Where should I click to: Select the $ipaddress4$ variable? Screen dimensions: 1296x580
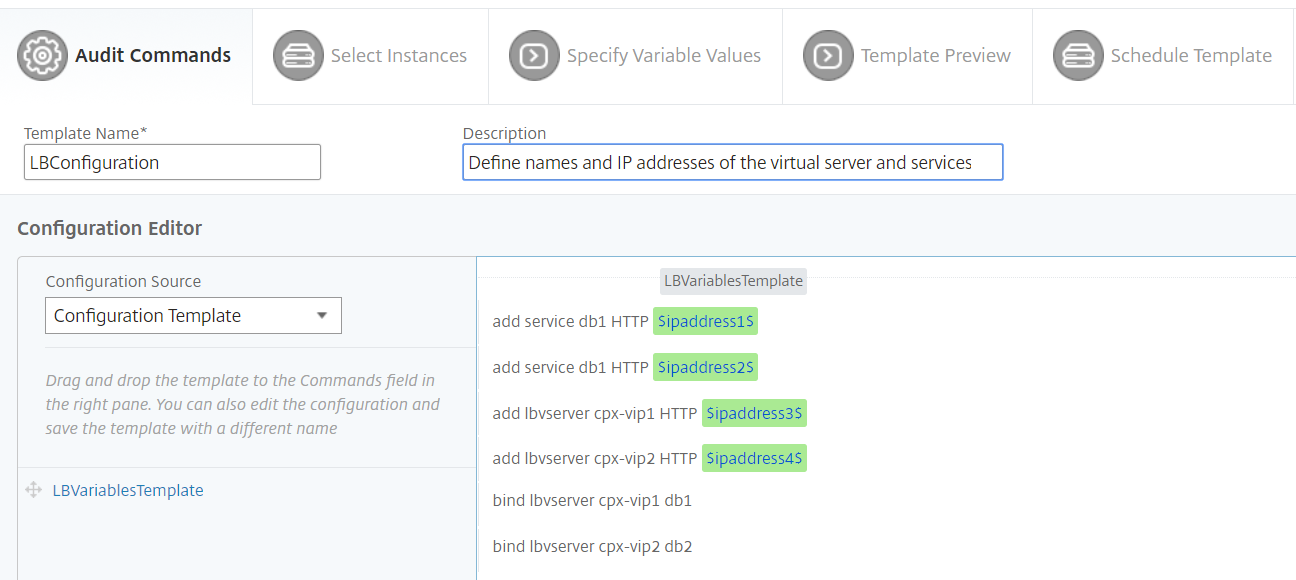click(755, 458)
